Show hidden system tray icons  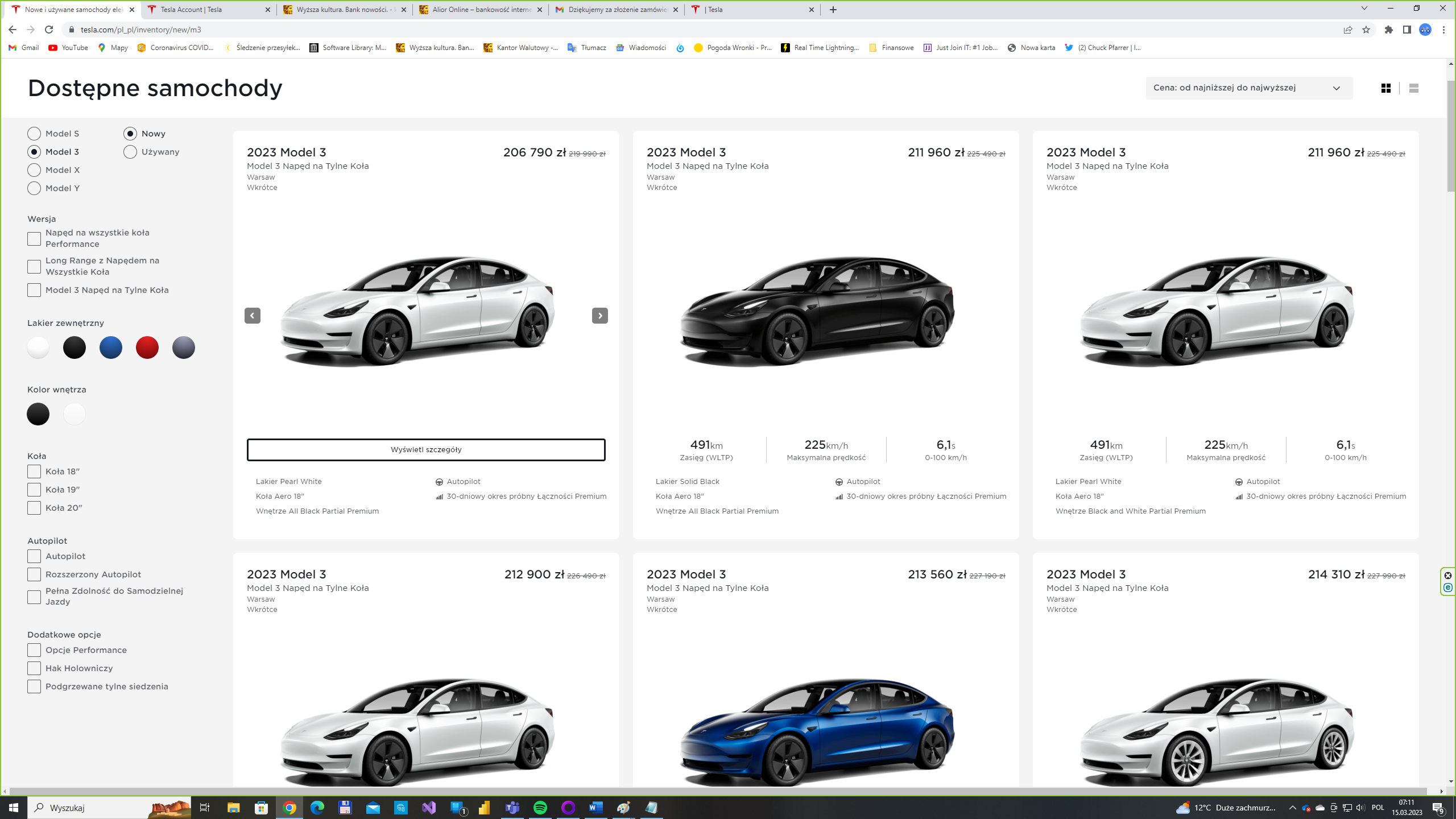1292,808
